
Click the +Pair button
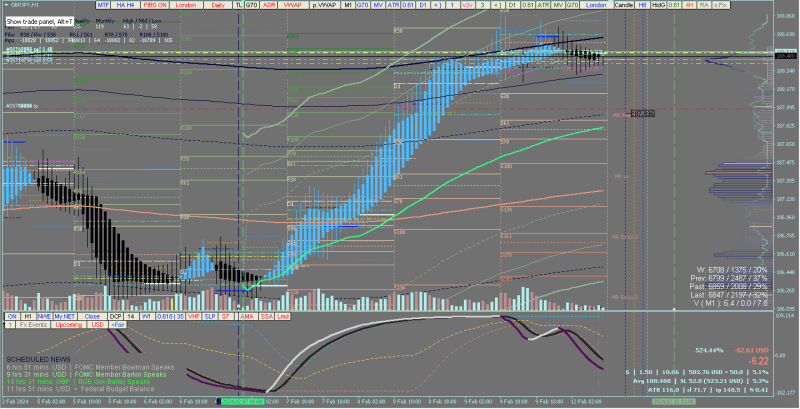click(117, 325)
